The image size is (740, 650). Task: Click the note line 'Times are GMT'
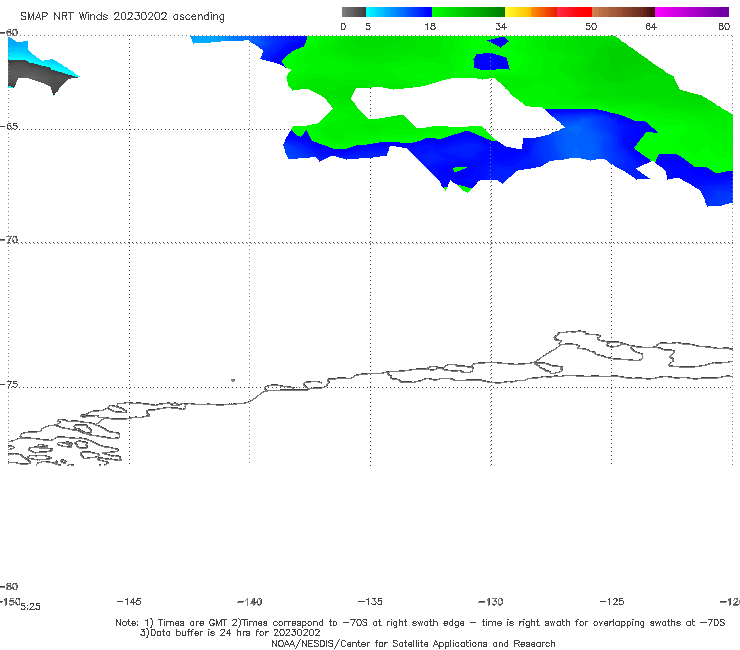tap(193, 623)
